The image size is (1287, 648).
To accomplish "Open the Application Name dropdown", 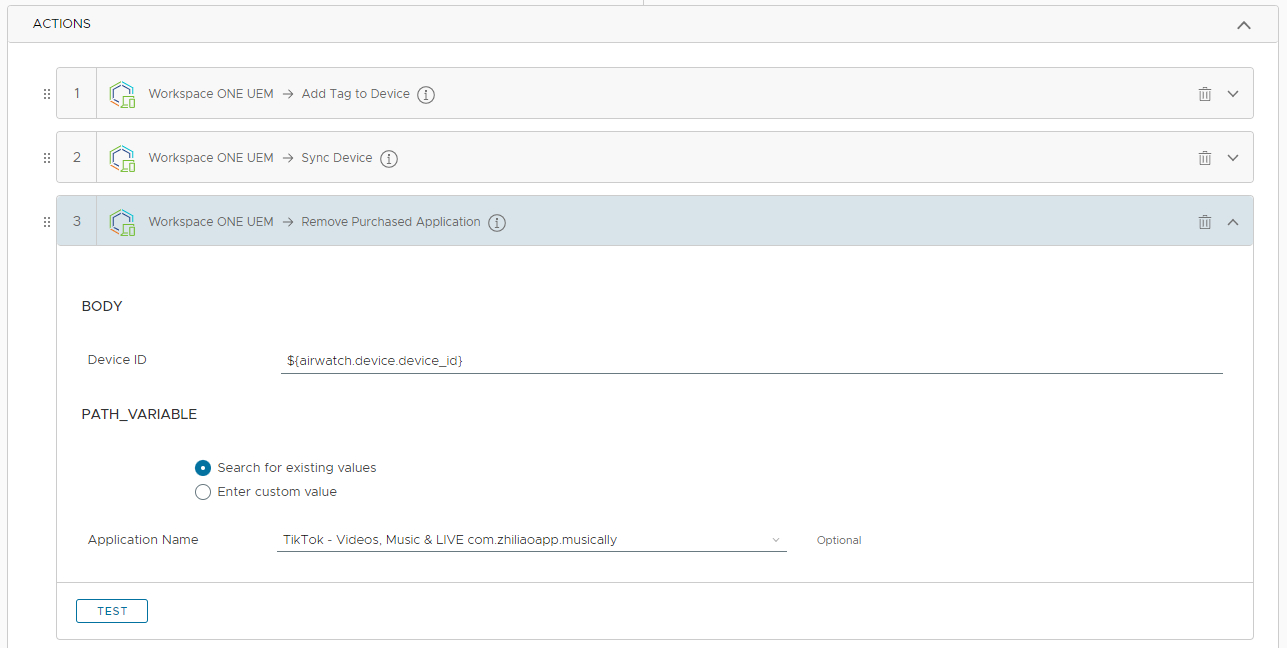I will point(531,540).
